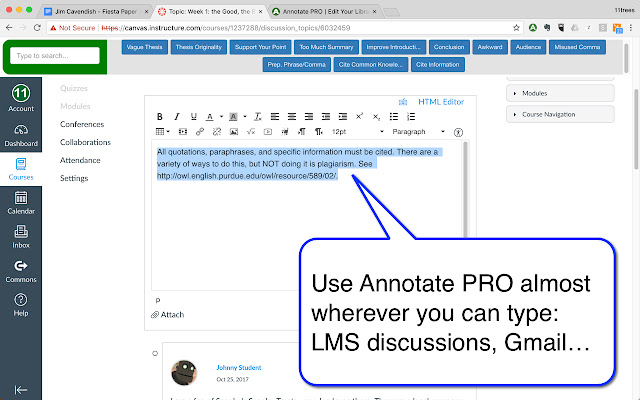
Task: Open the Canvas Help menu
Action: 21,305
